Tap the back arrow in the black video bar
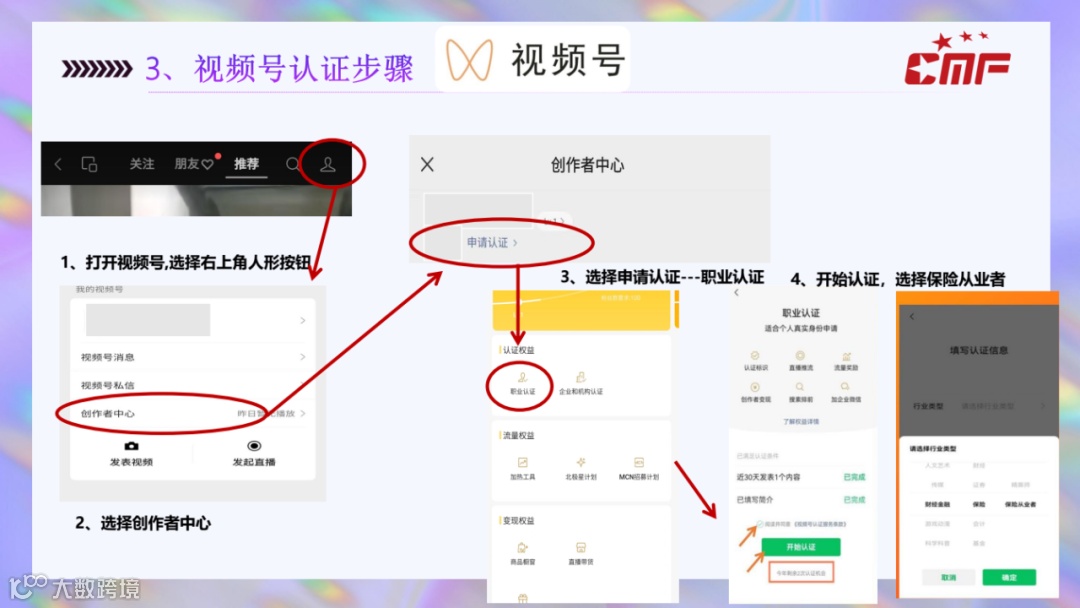This screenshot has height=608, width=1080. (x=59, y=164)
